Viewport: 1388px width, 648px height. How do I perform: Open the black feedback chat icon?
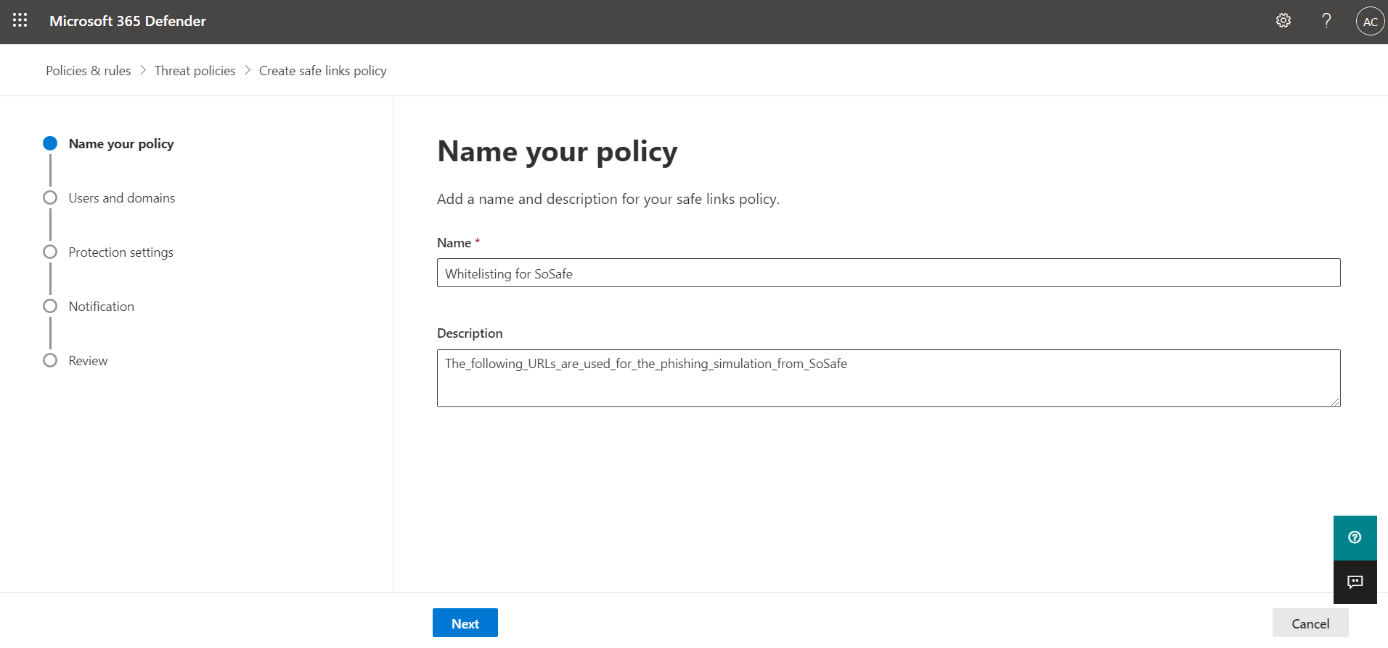[x=1354, y=582]
